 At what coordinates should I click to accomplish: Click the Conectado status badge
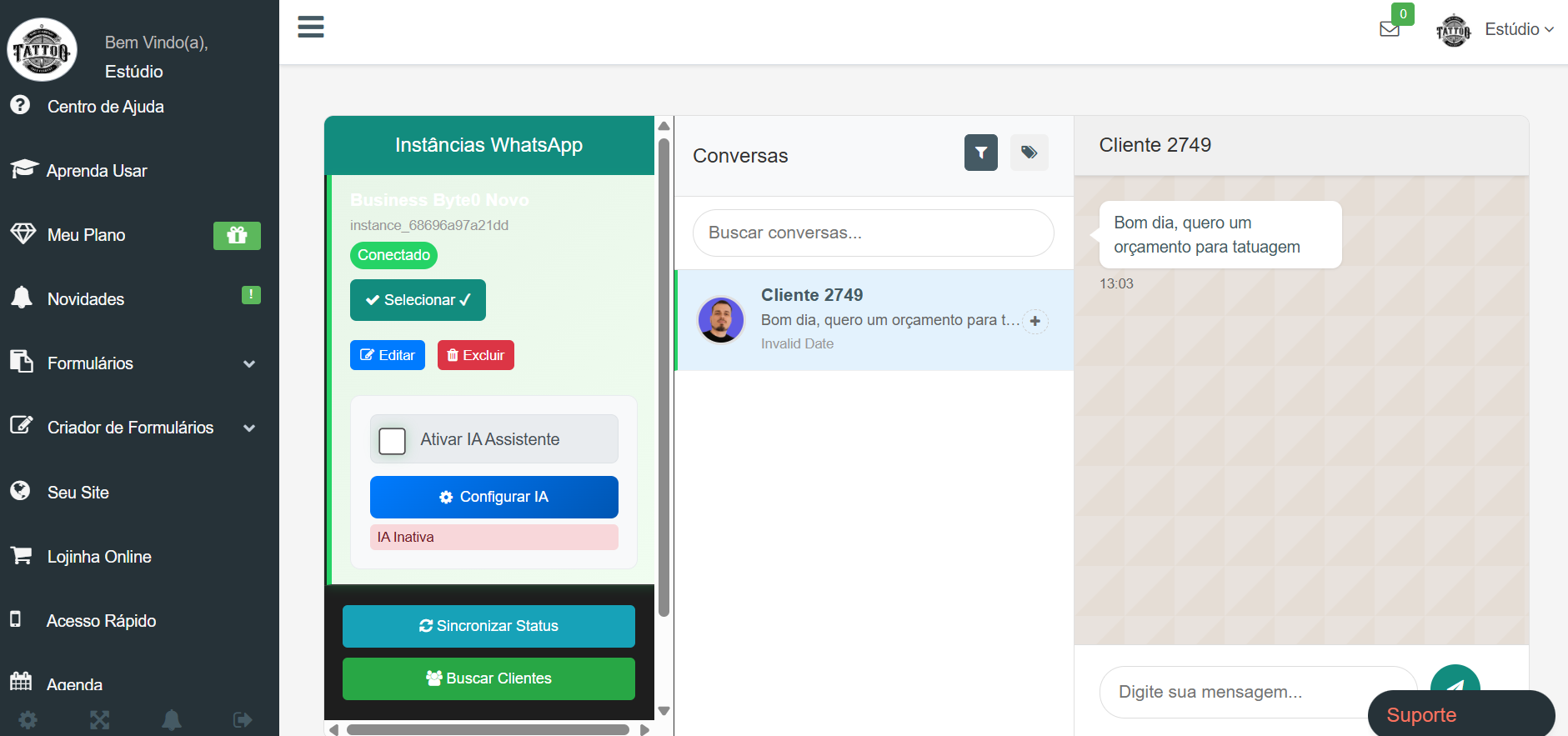394,255
